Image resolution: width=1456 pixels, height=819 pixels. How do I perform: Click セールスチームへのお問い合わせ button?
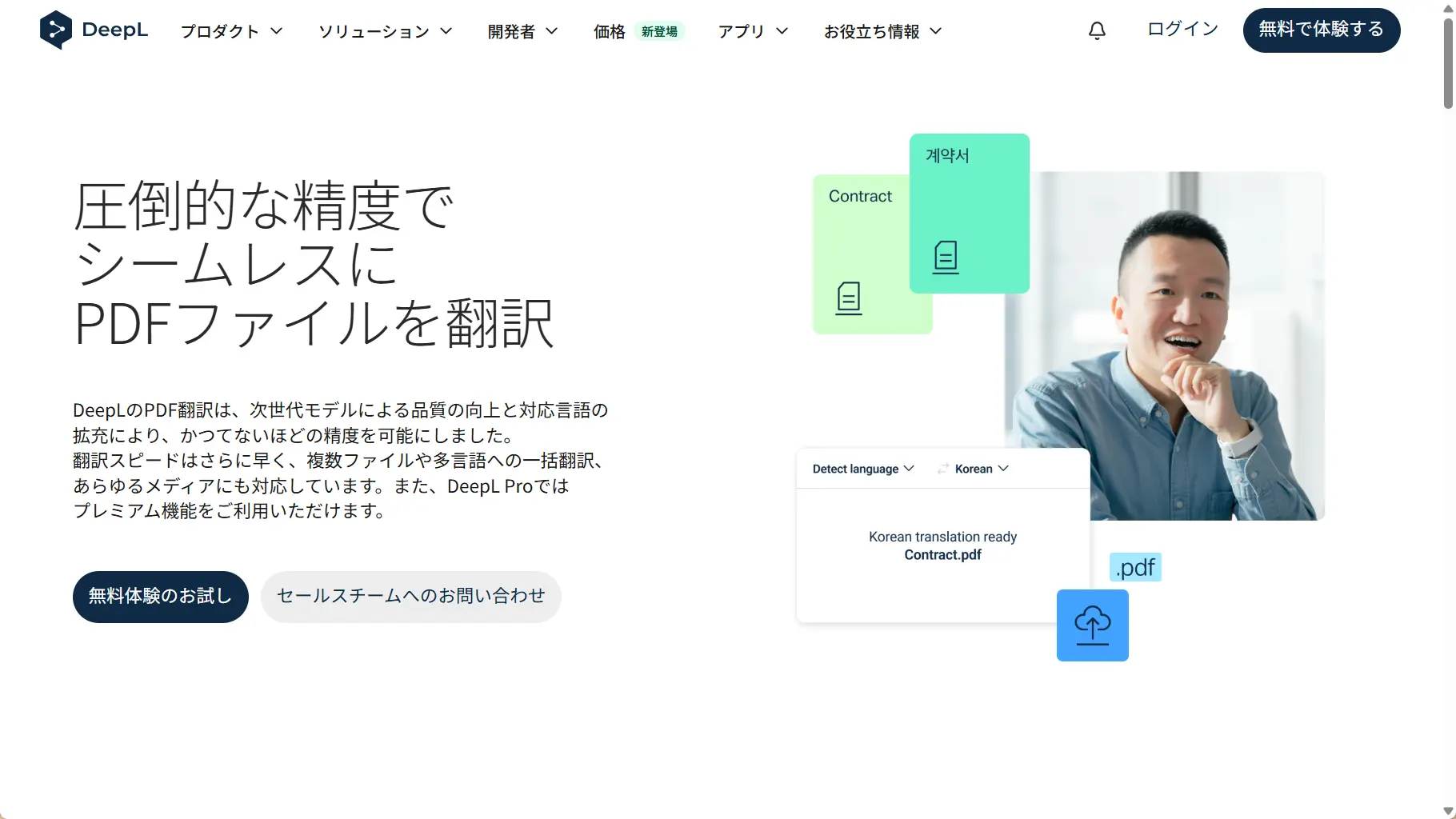coord(411,597)
